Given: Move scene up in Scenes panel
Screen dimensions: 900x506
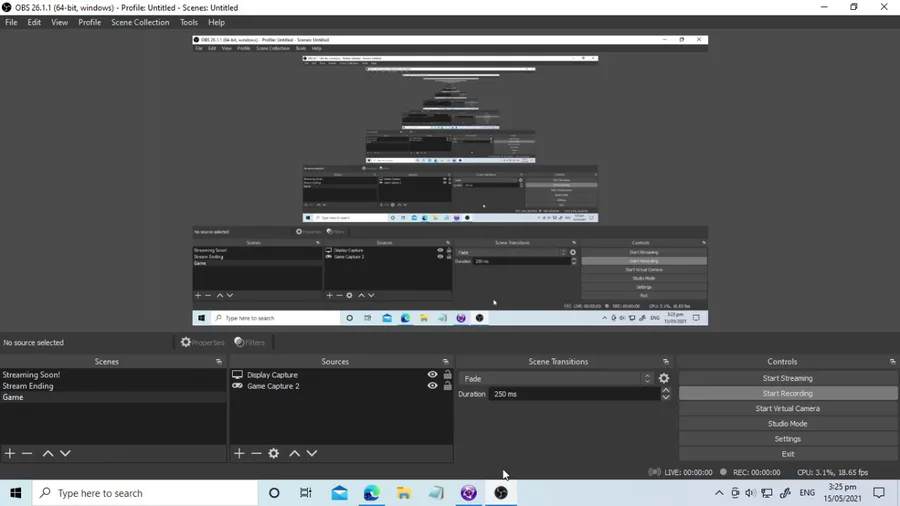Looking at the screenshot, I should pyautogui.click(x=48, y=453).
